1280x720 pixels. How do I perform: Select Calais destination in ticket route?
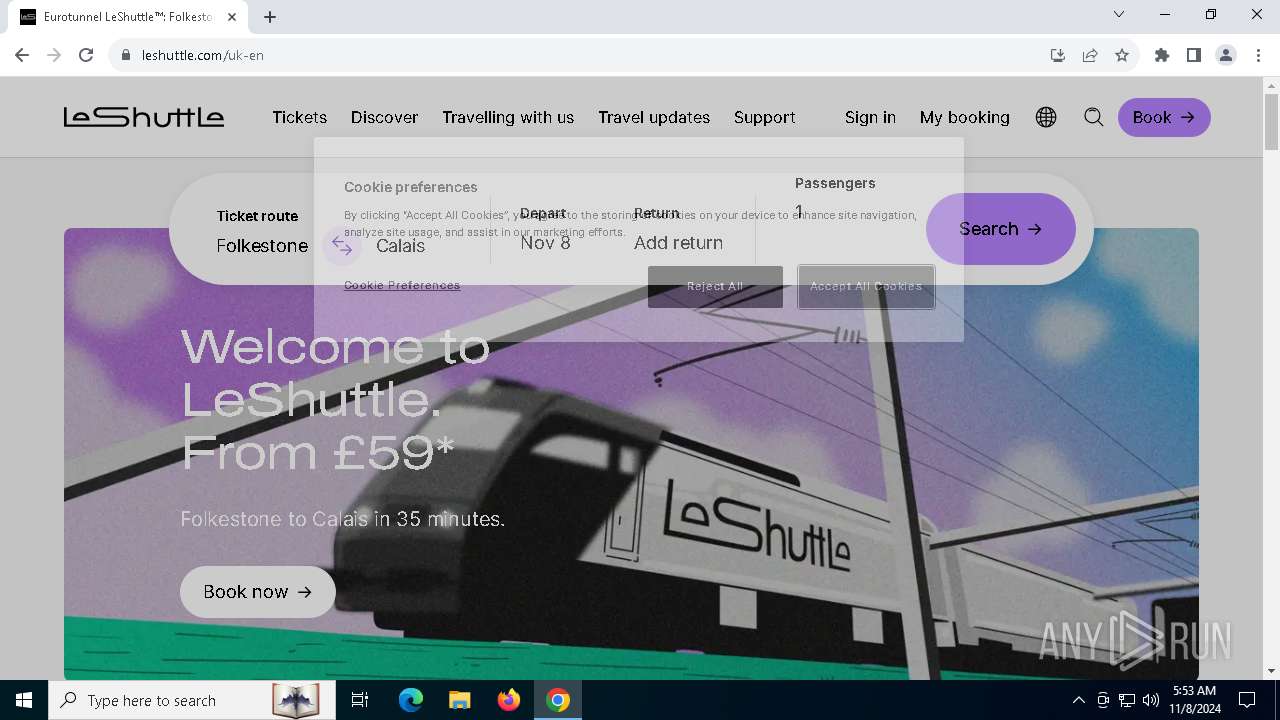pos(400,246)
